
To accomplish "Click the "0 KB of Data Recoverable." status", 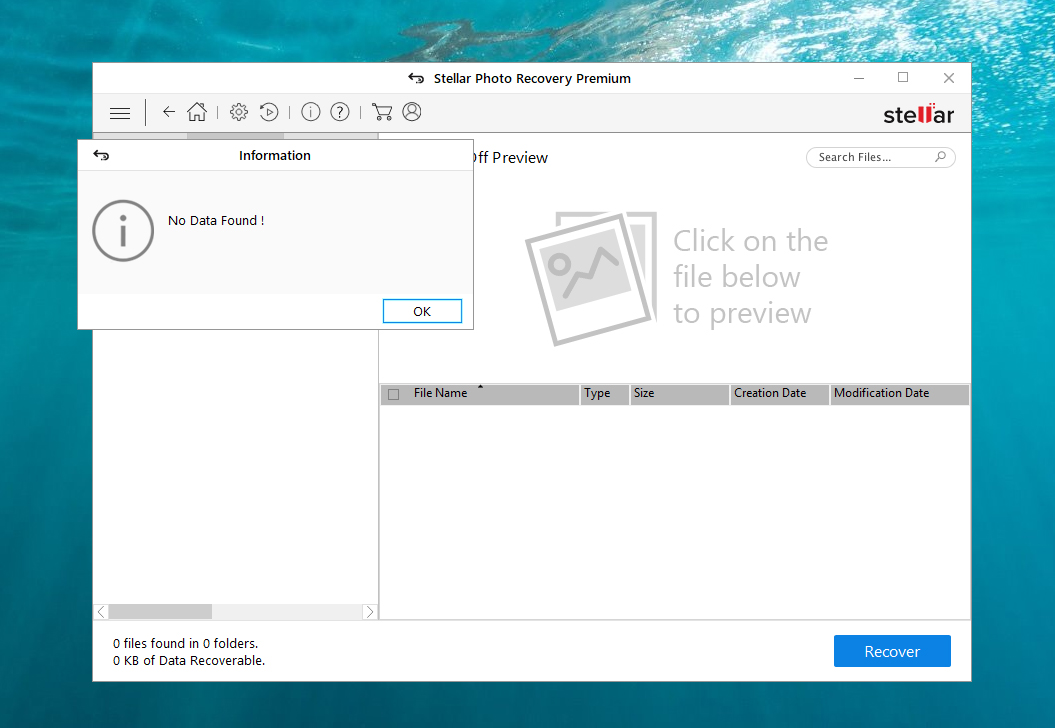I will (189, 661).
